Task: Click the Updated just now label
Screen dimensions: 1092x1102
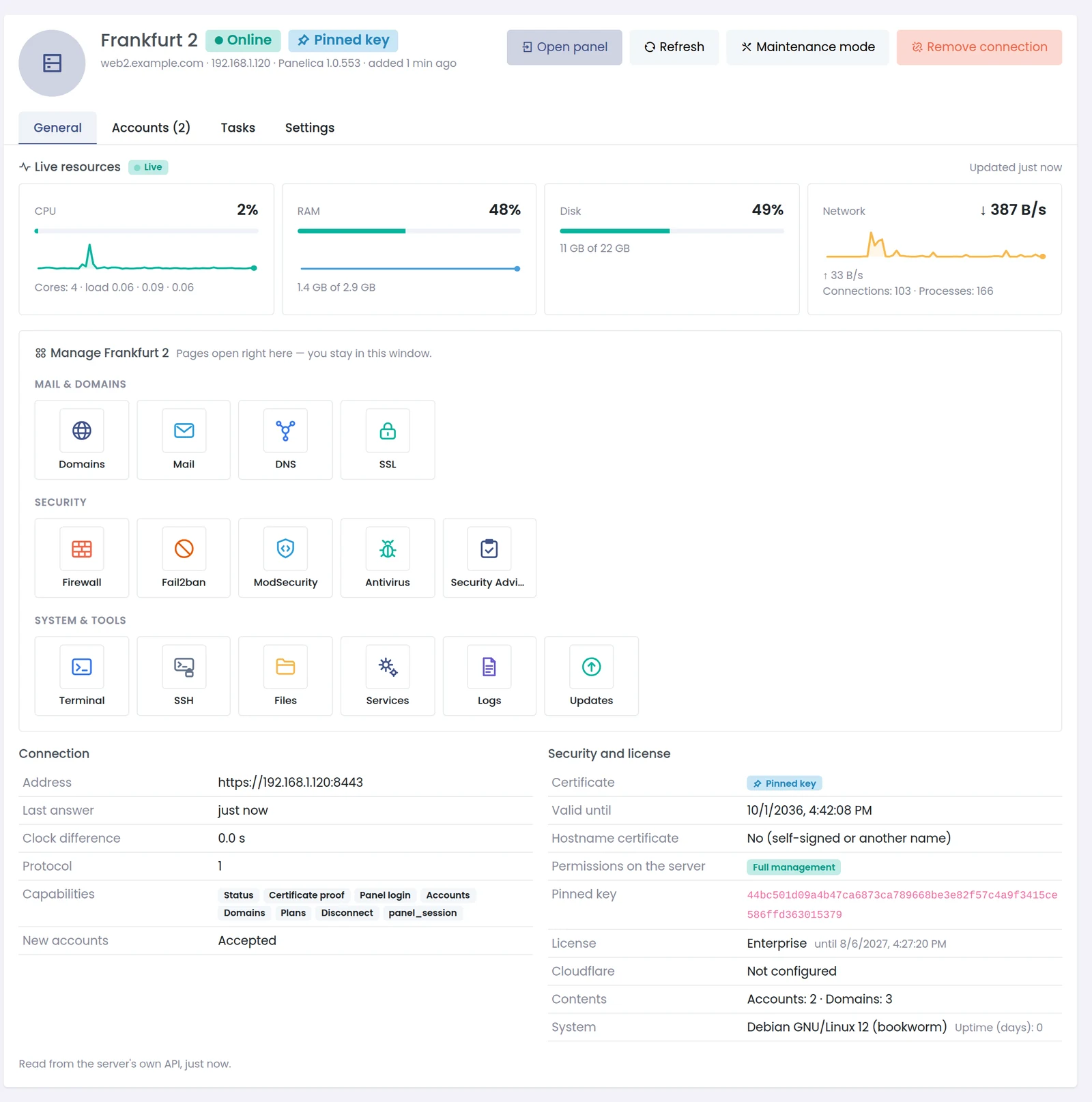Action: click(1016, 167)
